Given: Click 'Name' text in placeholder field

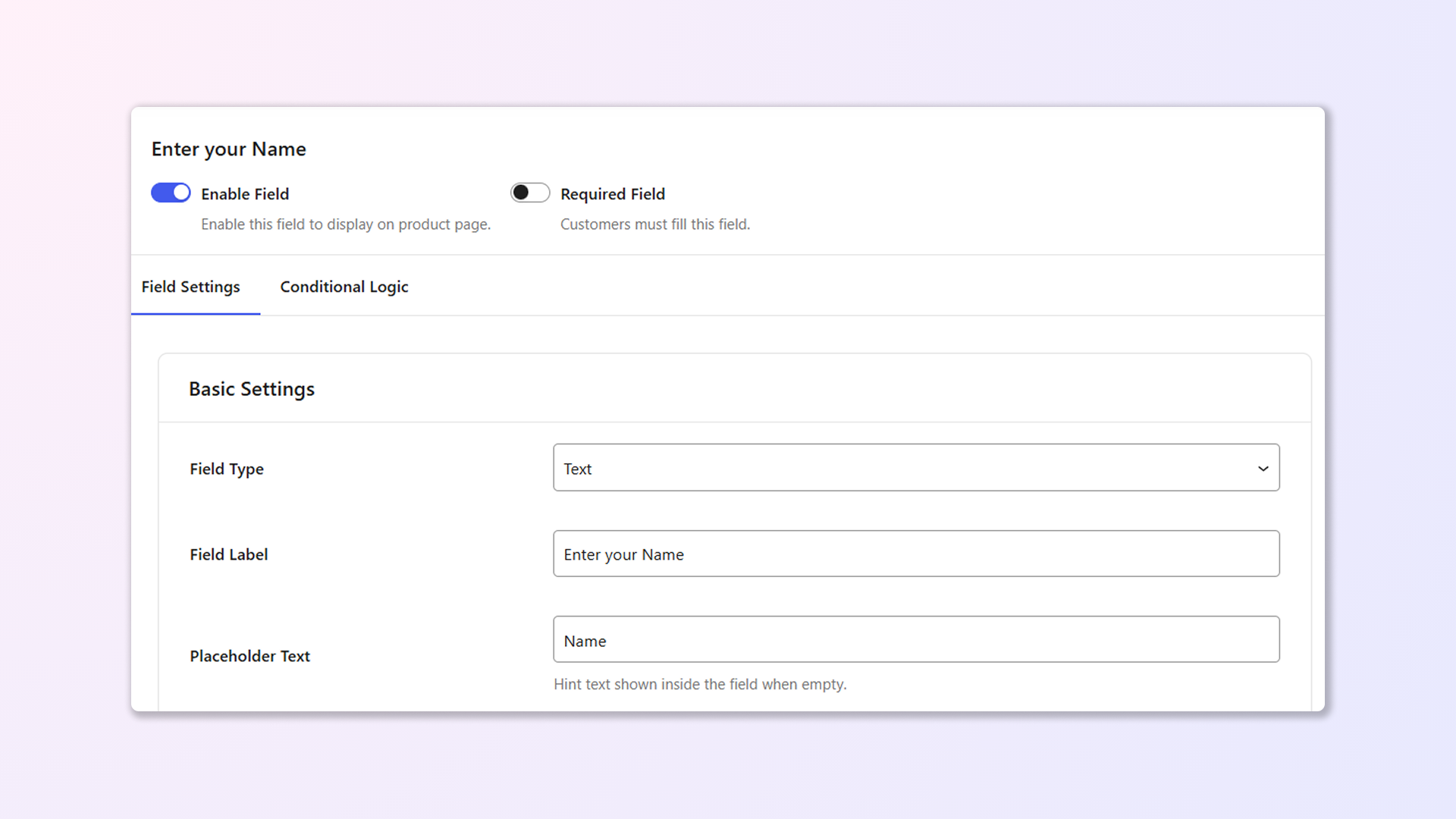Looking at the screenshot, I should click(585, 642).
